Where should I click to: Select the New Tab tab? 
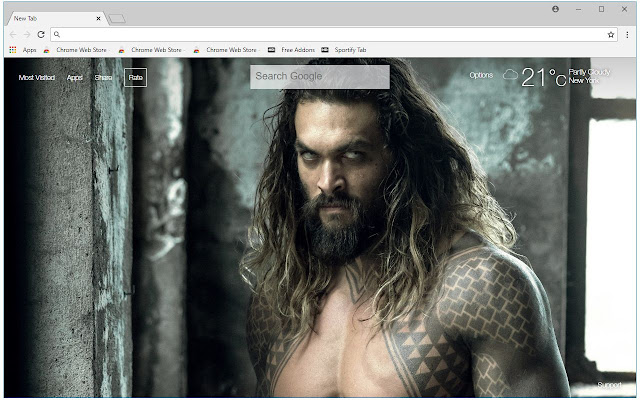point(56,18)
